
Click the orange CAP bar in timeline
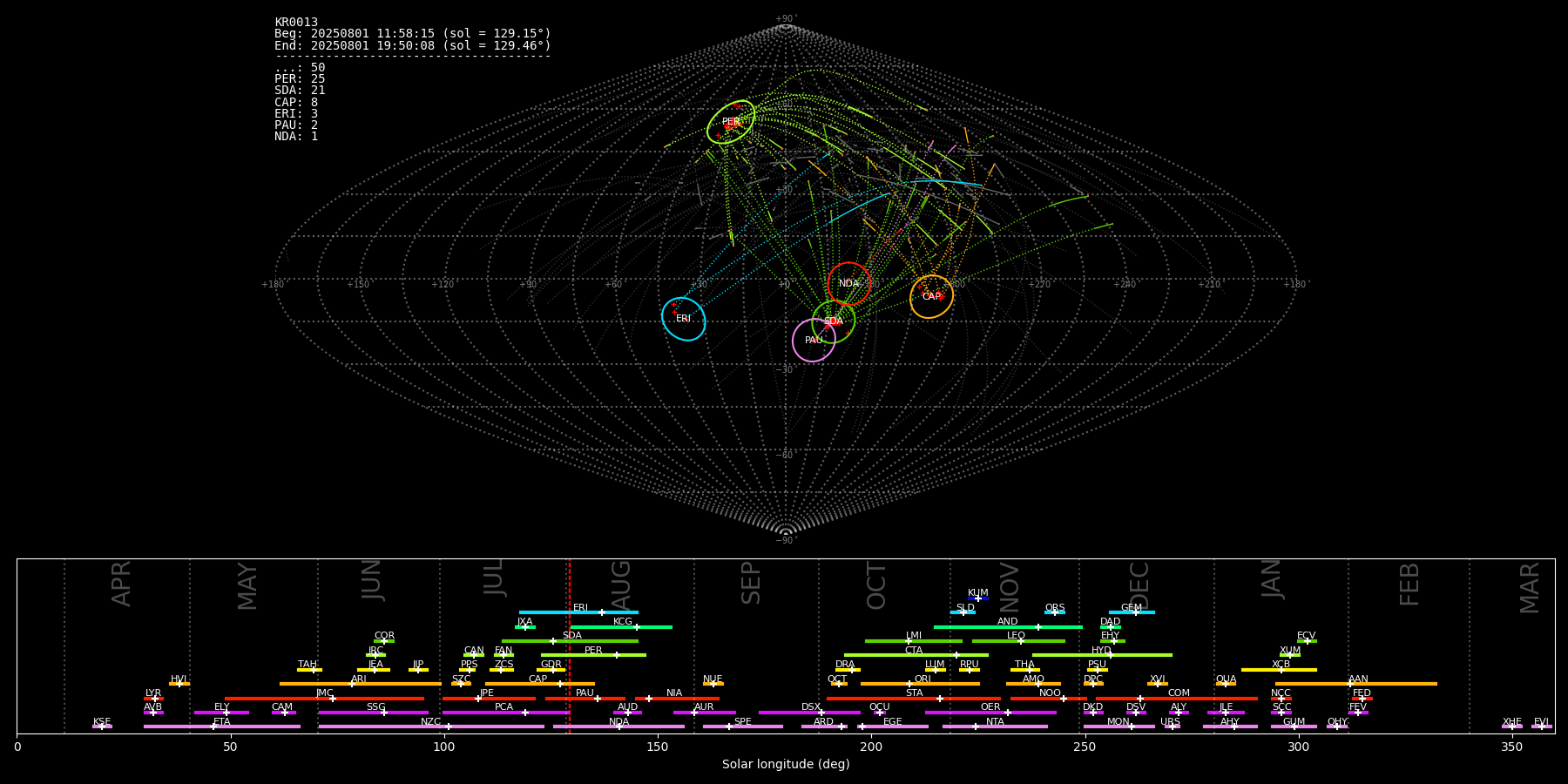point(540,684)
